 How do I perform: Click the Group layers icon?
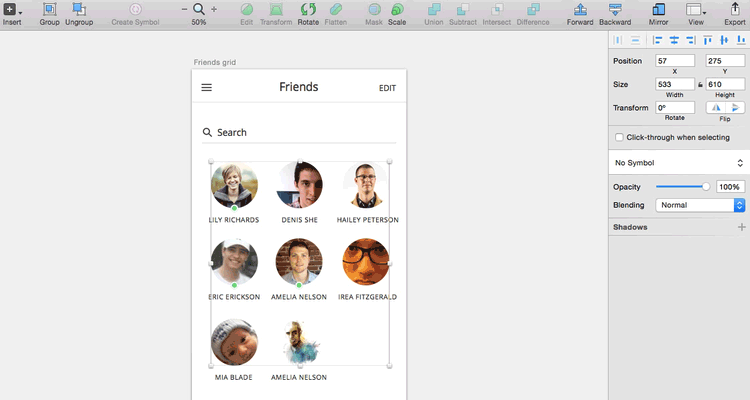pos(49,9)
